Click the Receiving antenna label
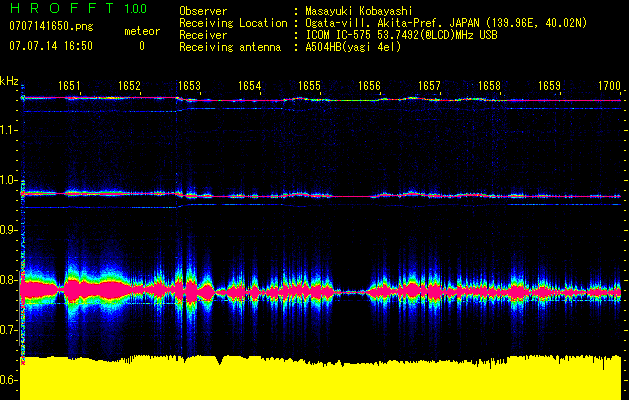Screen dimensions: 629x400 230,47
